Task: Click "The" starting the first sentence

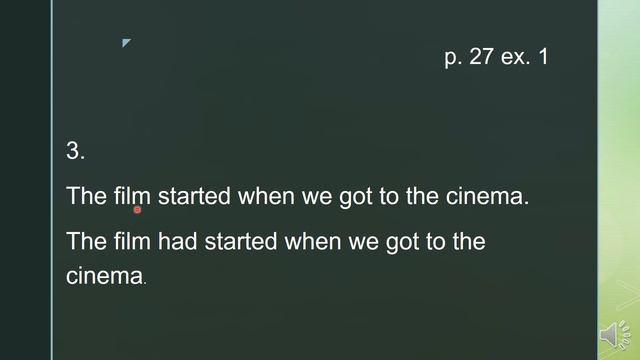Action: tap(86, 196)
